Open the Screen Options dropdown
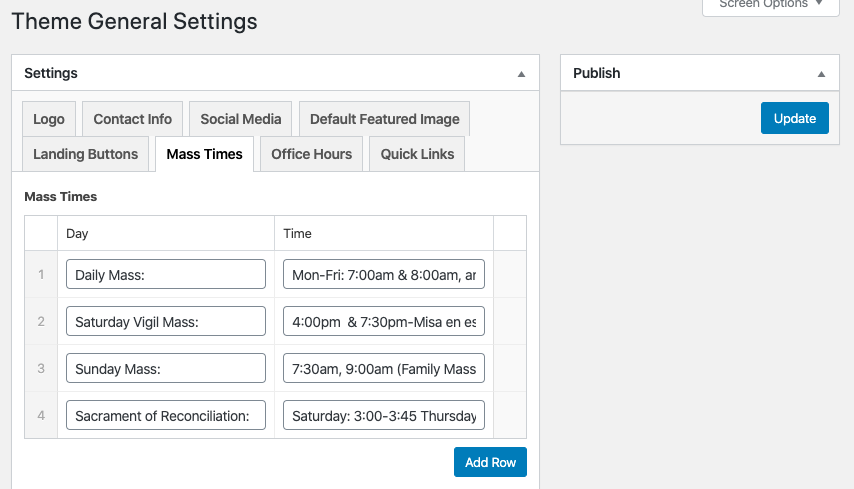Viewport: 854px width, 489px height. (x=770, y=5)
